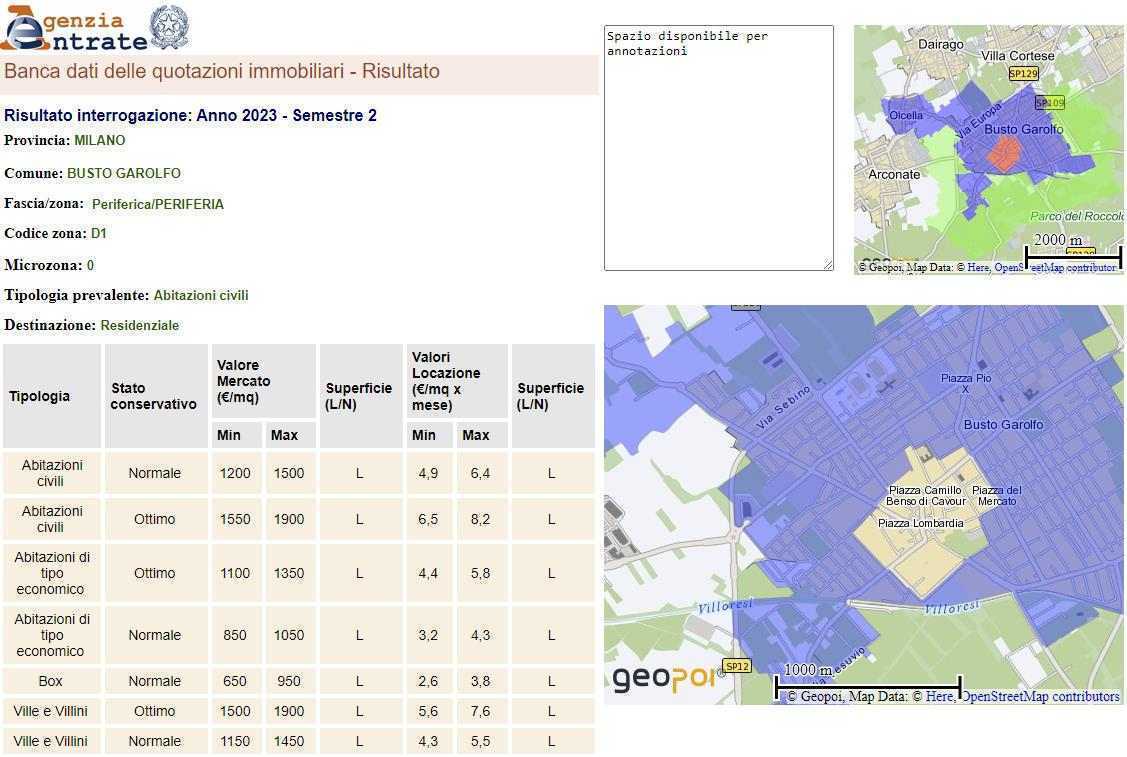Image resolution: width=1127 pixels, height=757 pixels.
Task: Click the 2000 m scale bar on overview map
Action: [1073, 257]
